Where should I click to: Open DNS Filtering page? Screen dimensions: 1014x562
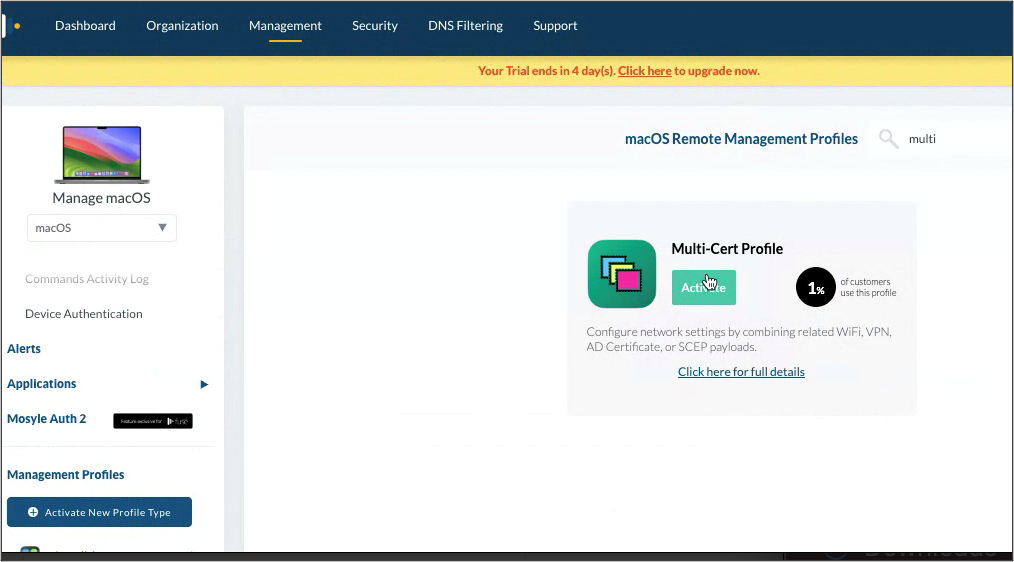point(466,26)
